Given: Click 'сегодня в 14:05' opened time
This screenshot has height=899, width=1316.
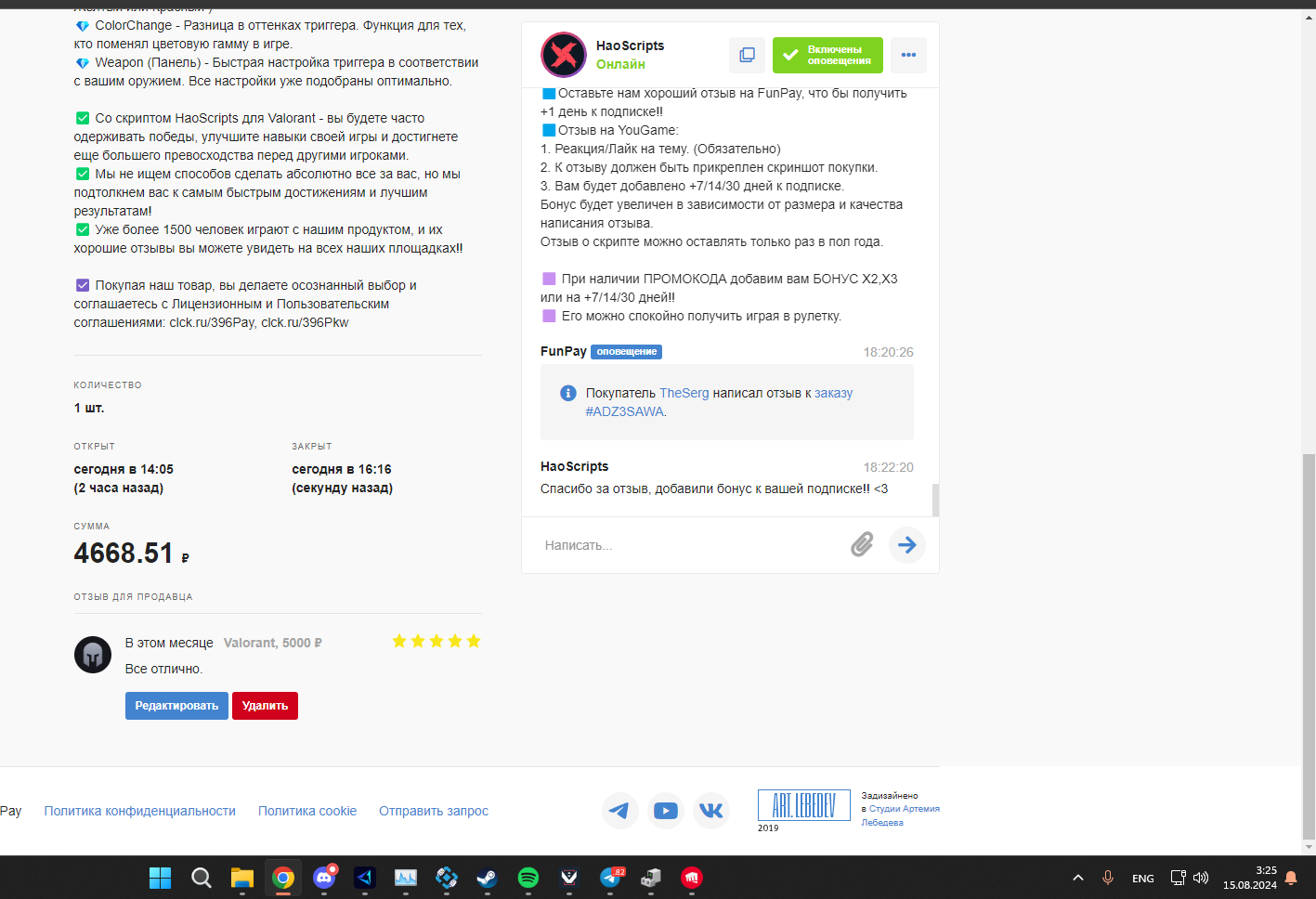Looking at the screenshot, I should click(x=124, y=469).
